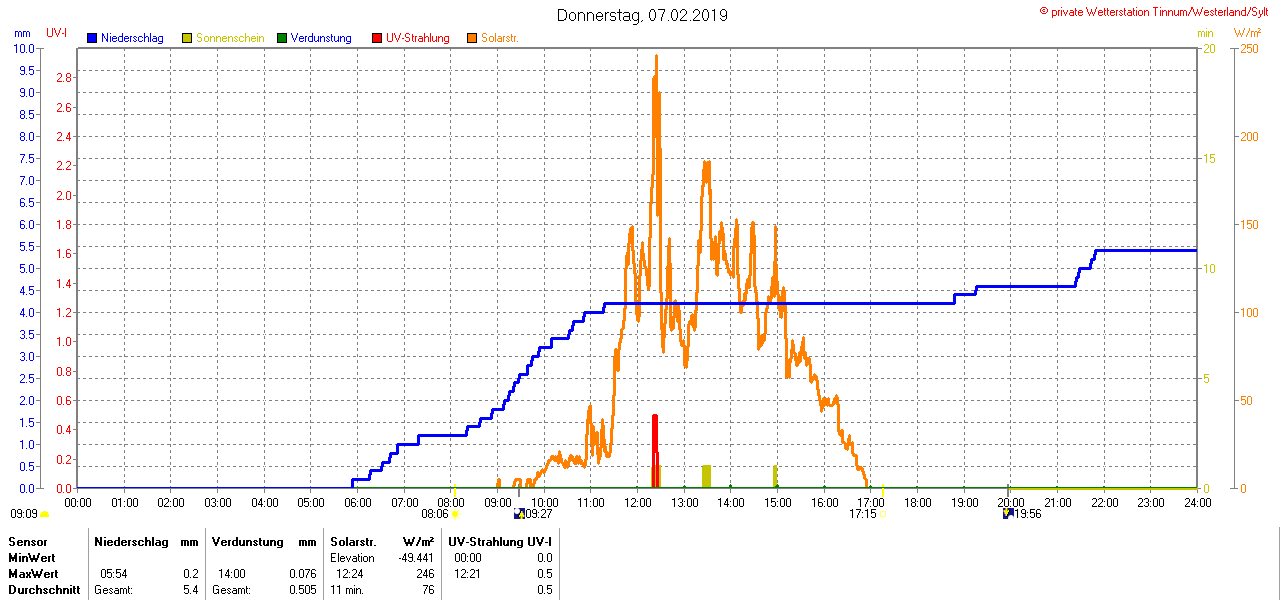Screen dimensions: 1280x600
Task: Click the UV-Strahlung UV-I table header
Action: coord(500,541)
